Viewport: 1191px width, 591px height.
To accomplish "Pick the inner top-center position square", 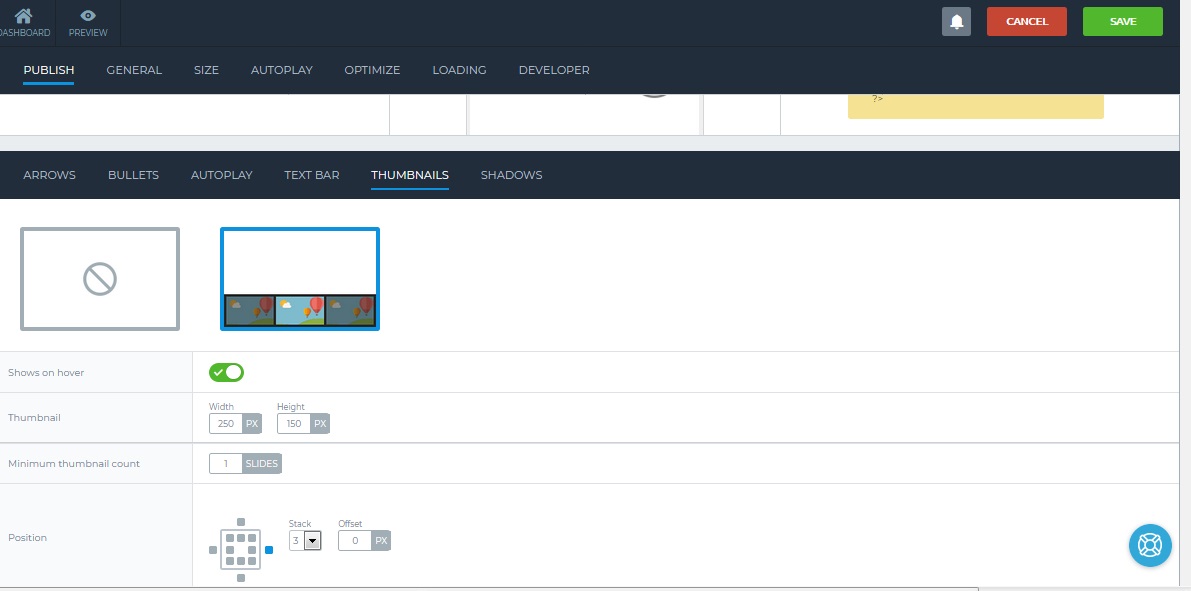I will pos(241,538).
